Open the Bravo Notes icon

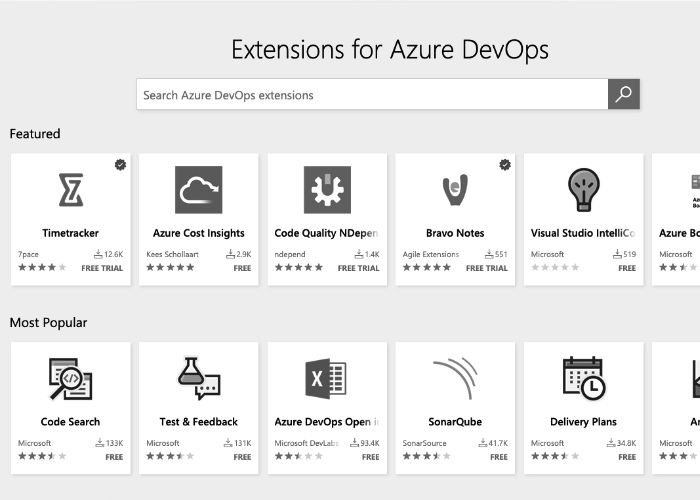(x=455, y=189)
